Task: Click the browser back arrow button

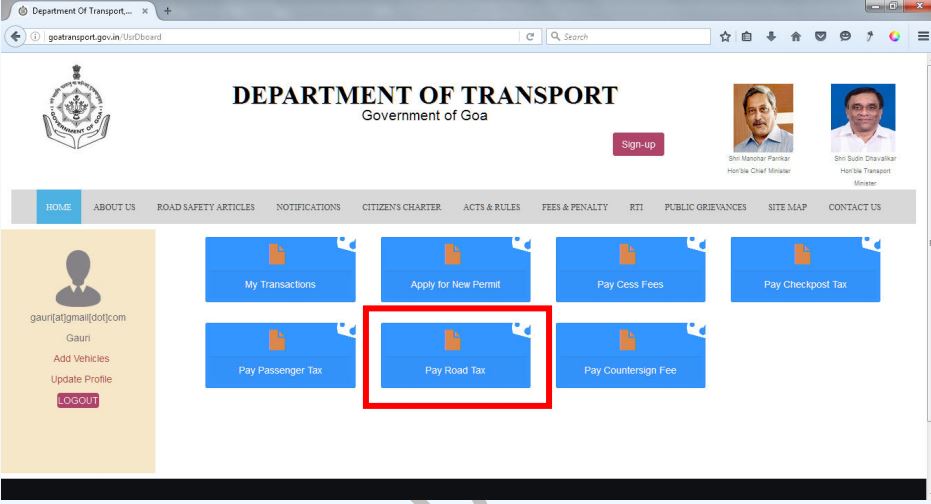Action: click(x=15, y=37)
